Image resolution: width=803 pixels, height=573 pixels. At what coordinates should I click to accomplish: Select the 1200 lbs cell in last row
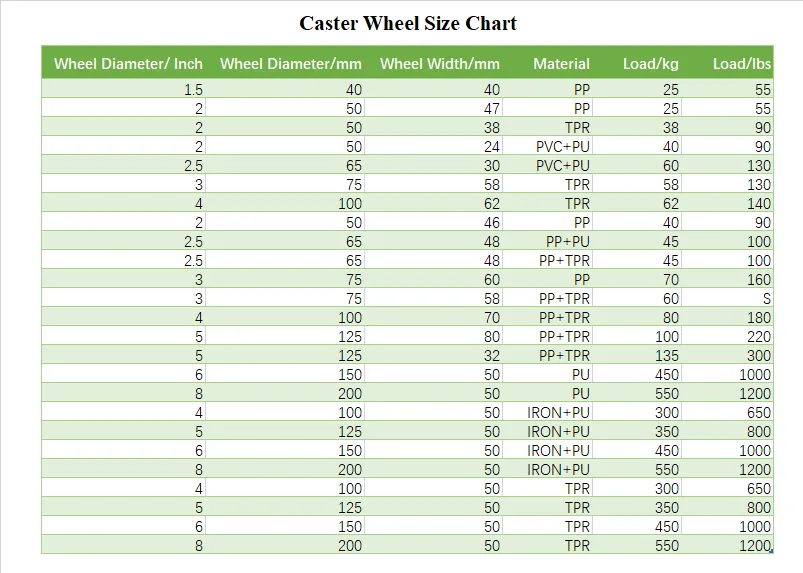(x=727, y=545)
